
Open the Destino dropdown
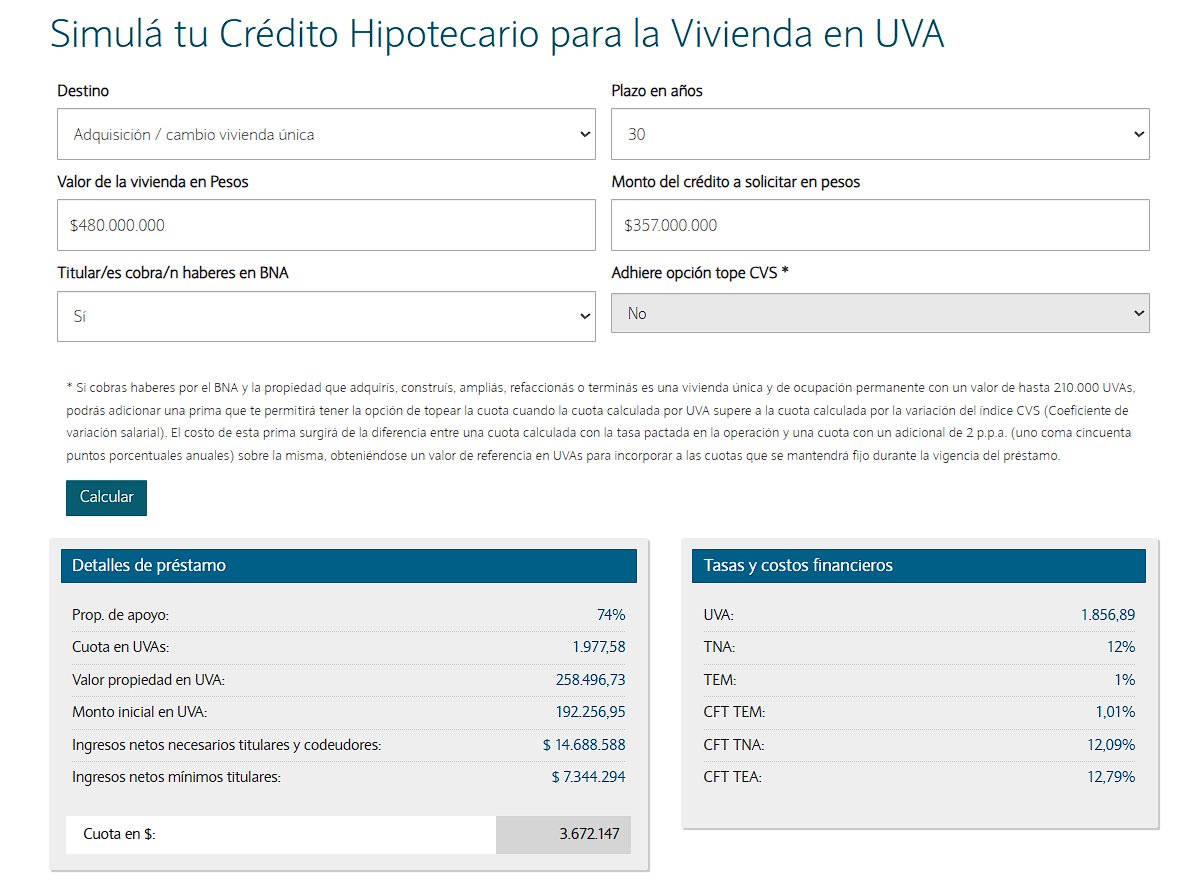[326, 134]
